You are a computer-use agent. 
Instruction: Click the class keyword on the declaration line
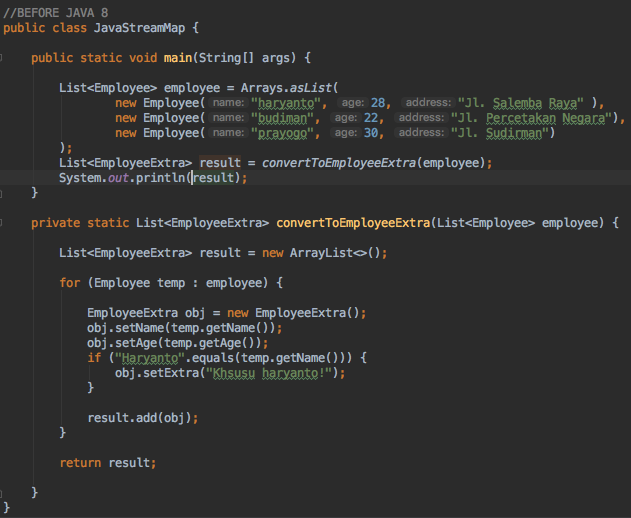point(69,28)
